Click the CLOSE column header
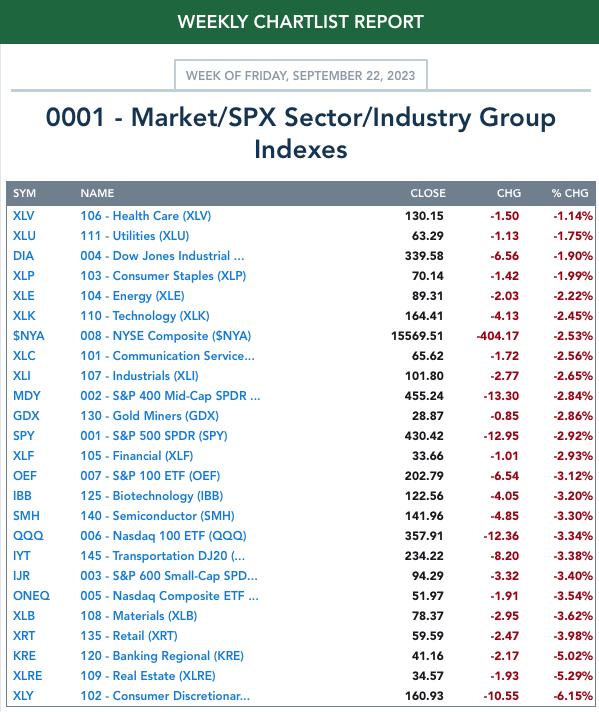This screenshot has width=599, height=712. 428,193
